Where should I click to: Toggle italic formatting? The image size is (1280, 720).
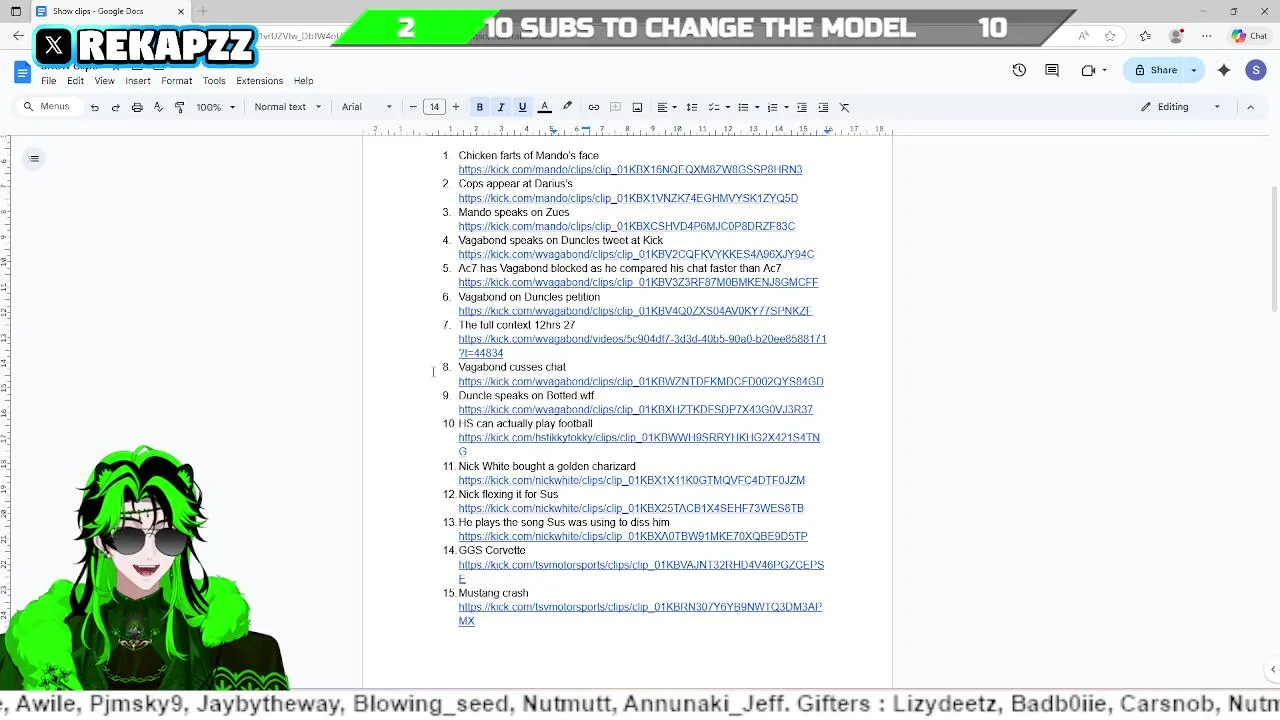tap(501, 107)
